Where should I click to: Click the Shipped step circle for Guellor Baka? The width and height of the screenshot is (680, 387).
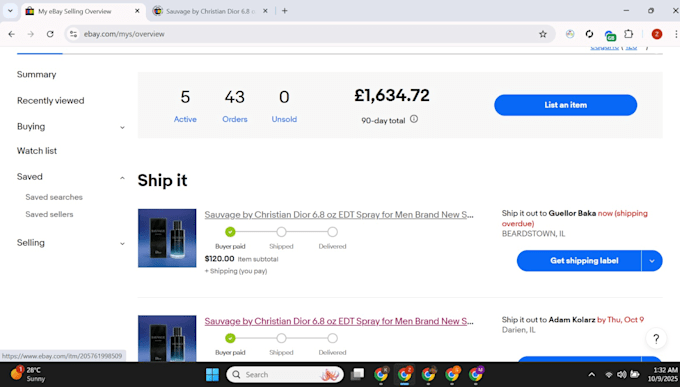coord(281,232)
